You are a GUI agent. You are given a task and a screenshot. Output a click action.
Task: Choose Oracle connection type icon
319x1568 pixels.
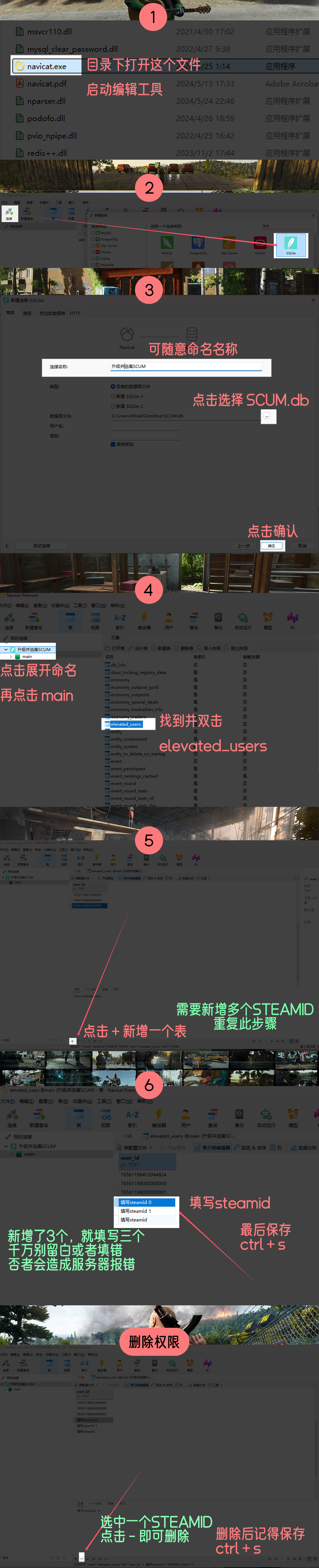click(260, 245)
